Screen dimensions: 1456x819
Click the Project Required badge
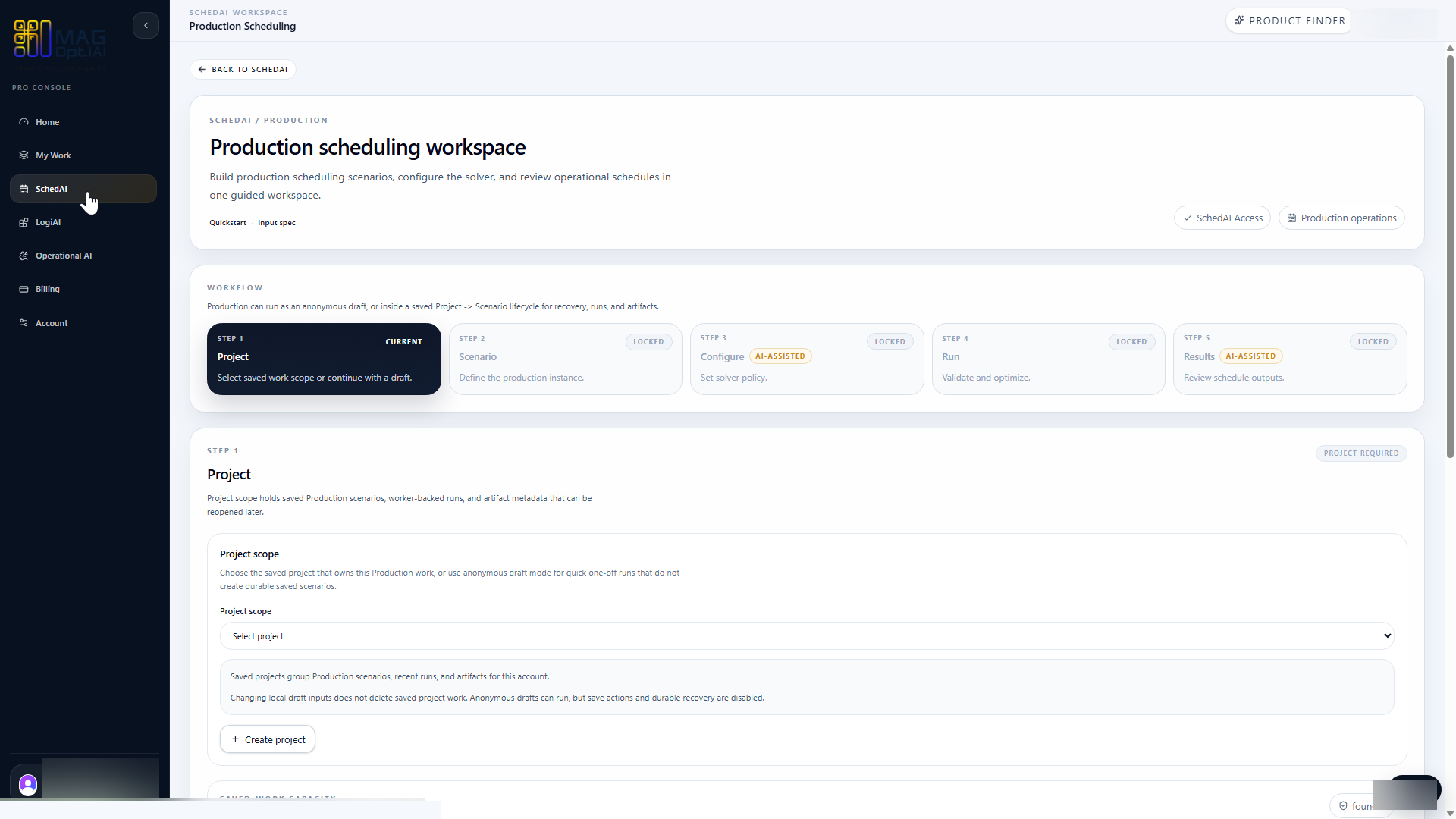1361,453
